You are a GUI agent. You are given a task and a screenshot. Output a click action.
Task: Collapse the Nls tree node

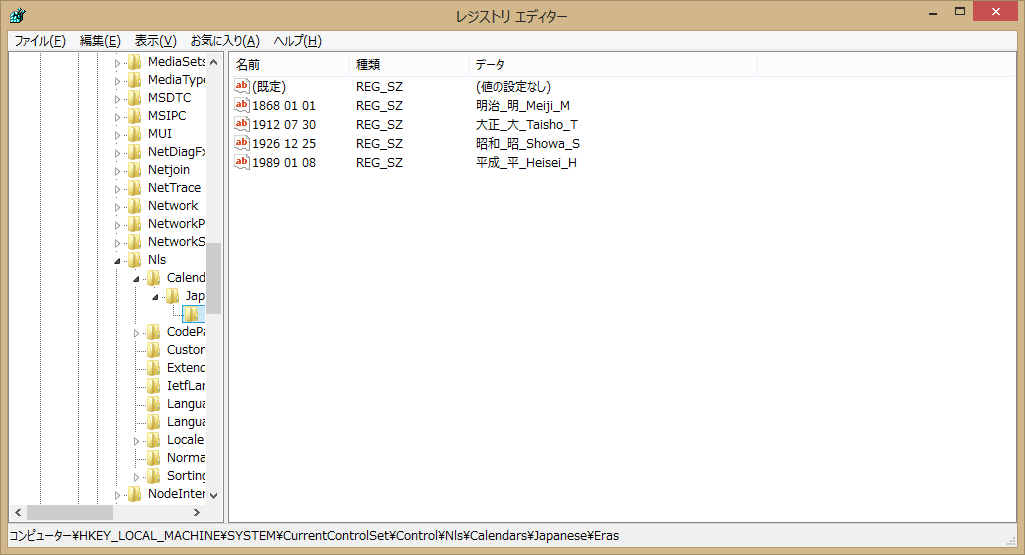coord(117,260)
